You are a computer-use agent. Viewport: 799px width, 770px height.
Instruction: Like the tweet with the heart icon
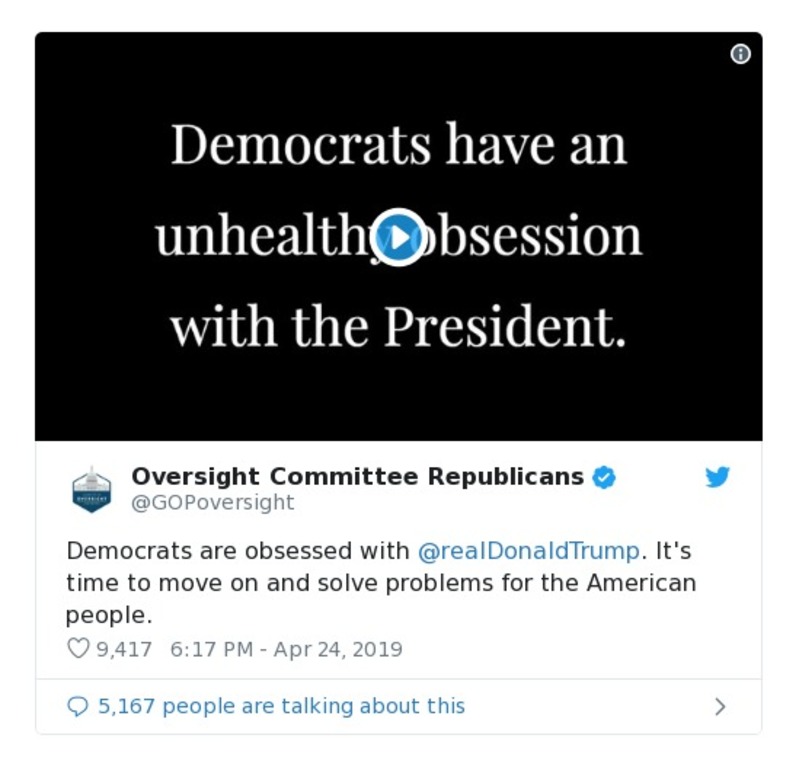(x=78, y=649)
